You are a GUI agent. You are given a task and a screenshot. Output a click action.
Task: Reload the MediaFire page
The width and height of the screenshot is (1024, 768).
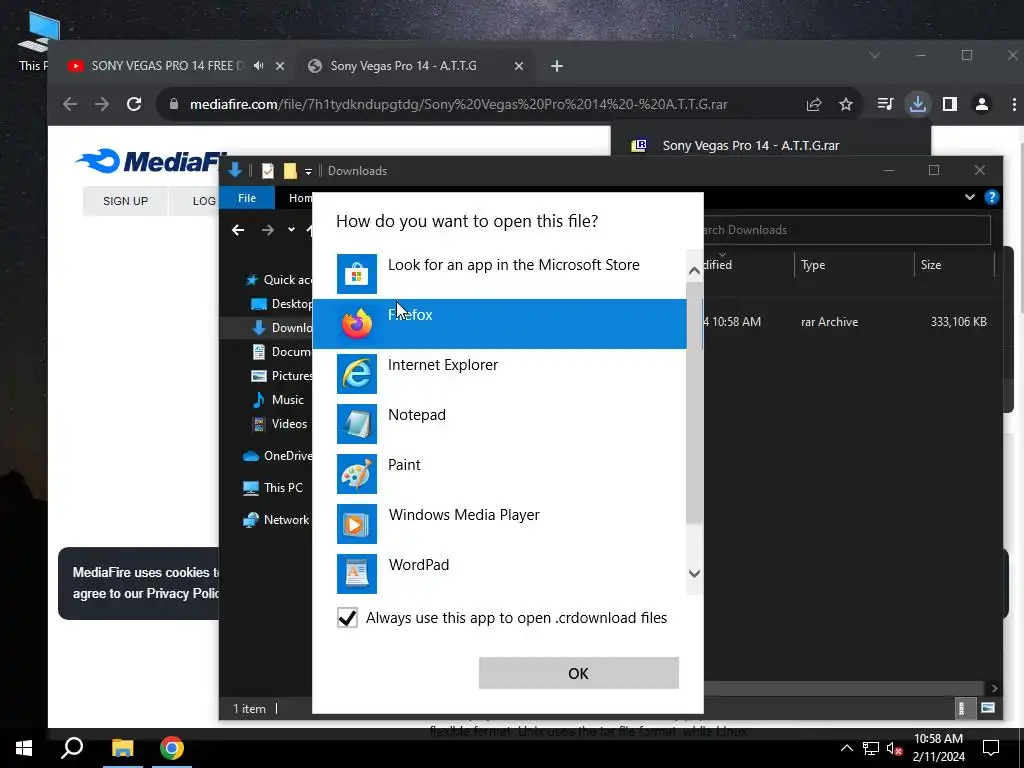point(134,104)
